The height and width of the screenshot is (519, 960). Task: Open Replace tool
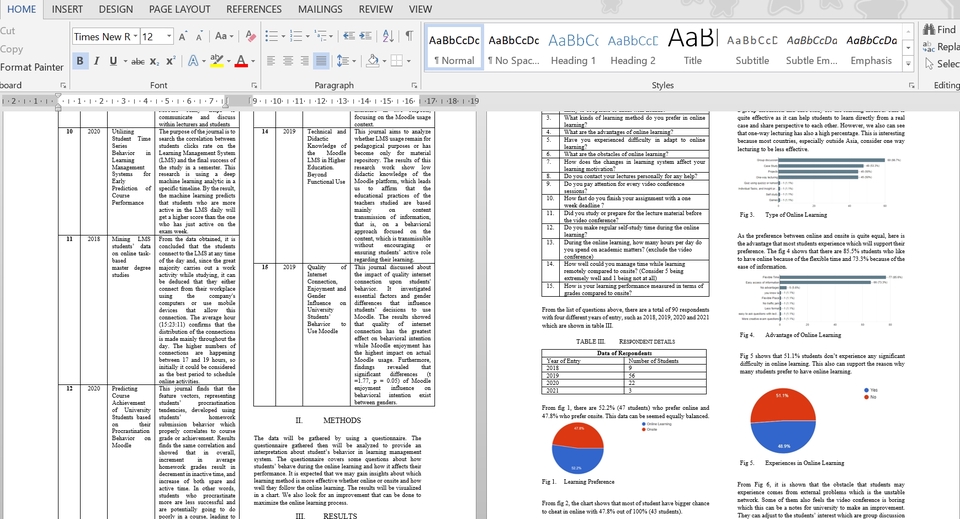point(940,47)
